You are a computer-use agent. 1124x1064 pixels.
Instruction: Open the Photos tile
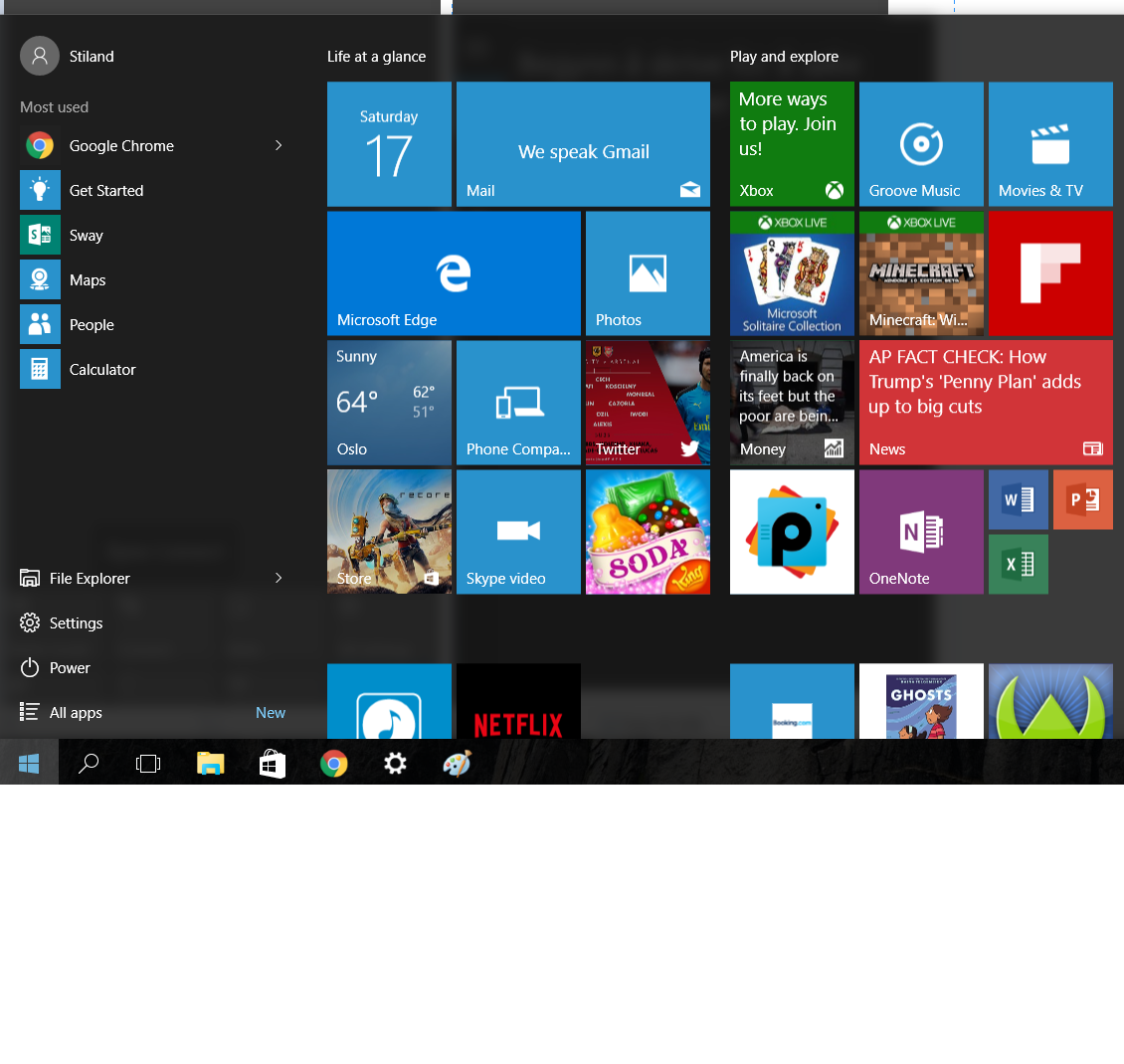[x=648, y=273]
